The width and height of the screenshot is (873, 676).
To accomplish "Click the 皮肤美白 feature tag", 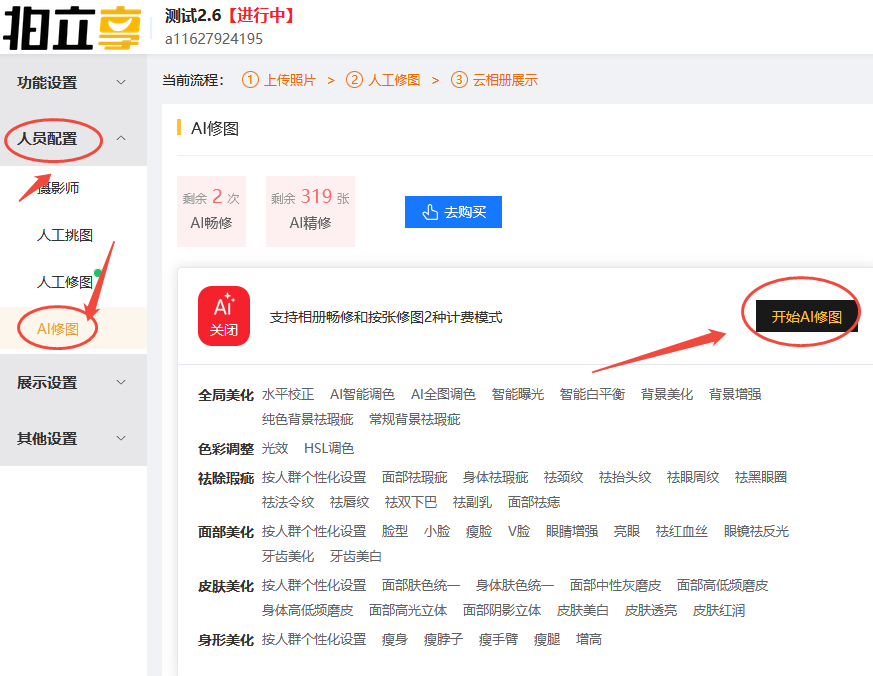I will point(583,610).
